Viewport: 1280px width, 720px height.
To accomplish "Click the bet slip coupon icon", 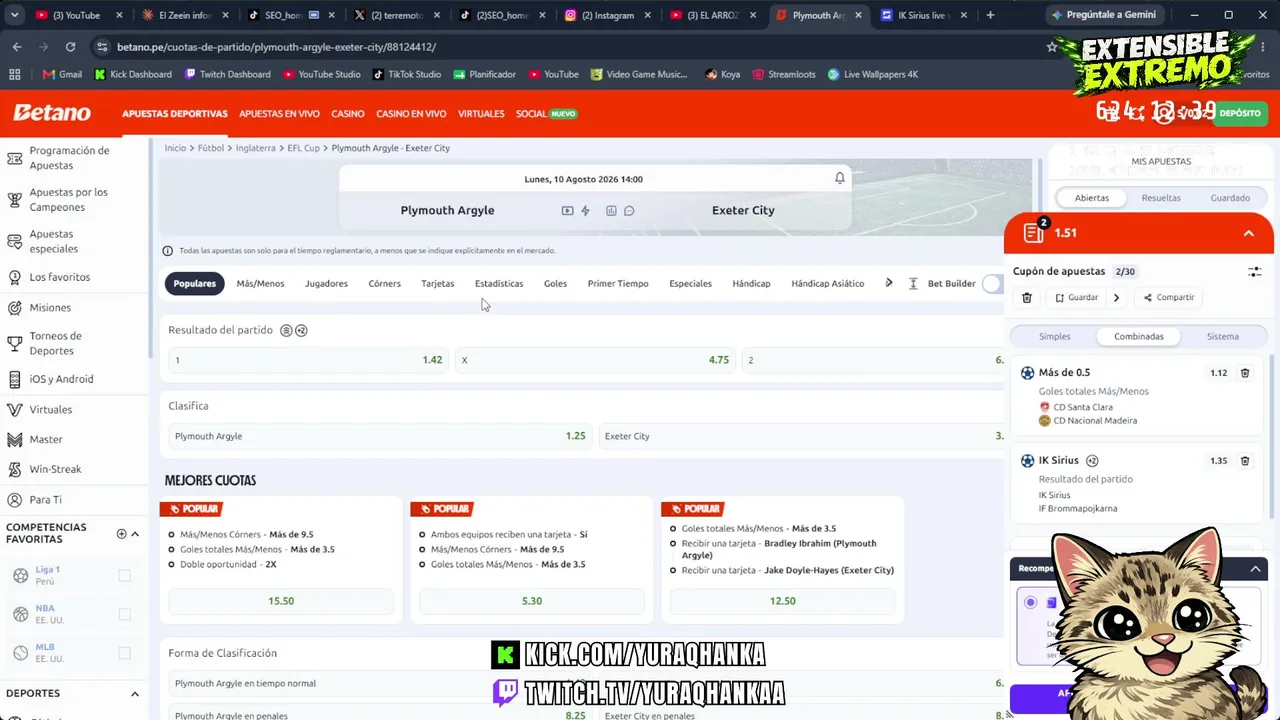I will [x=1034, y=233].
